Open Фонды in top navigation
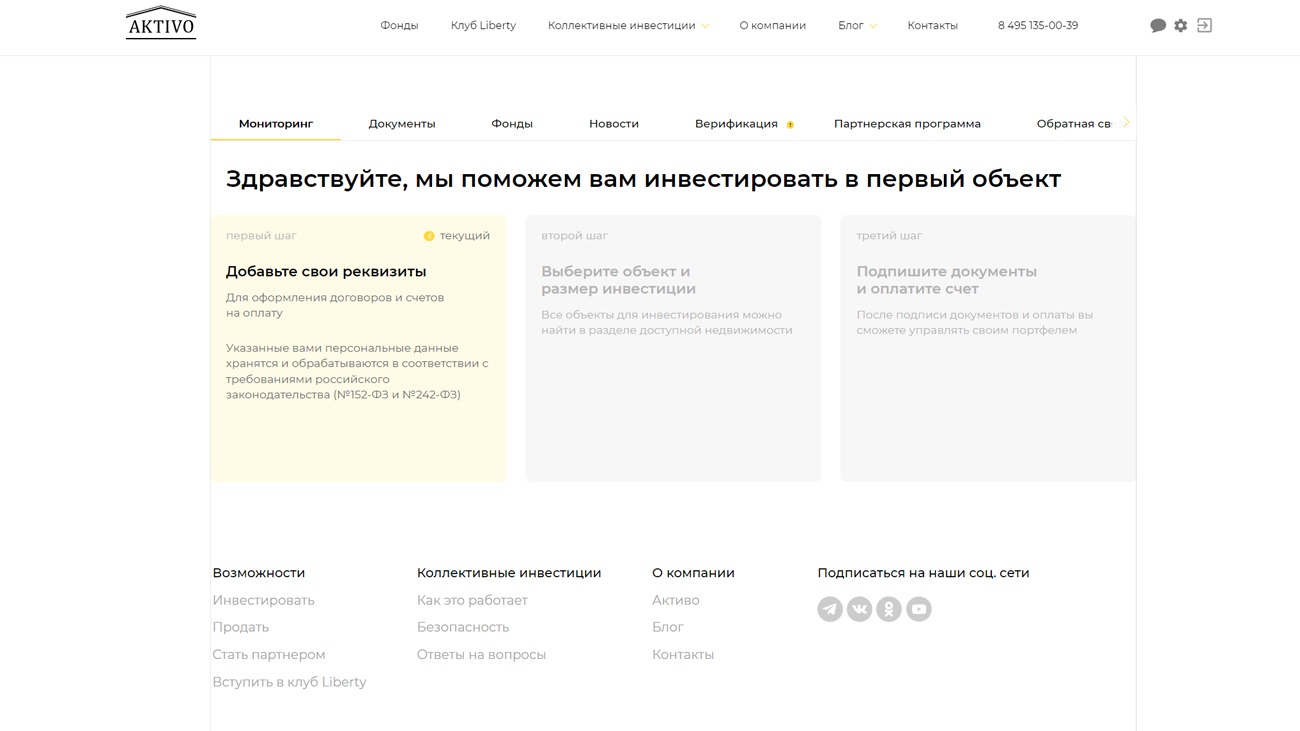1300x731 pixels. [399, 26]
